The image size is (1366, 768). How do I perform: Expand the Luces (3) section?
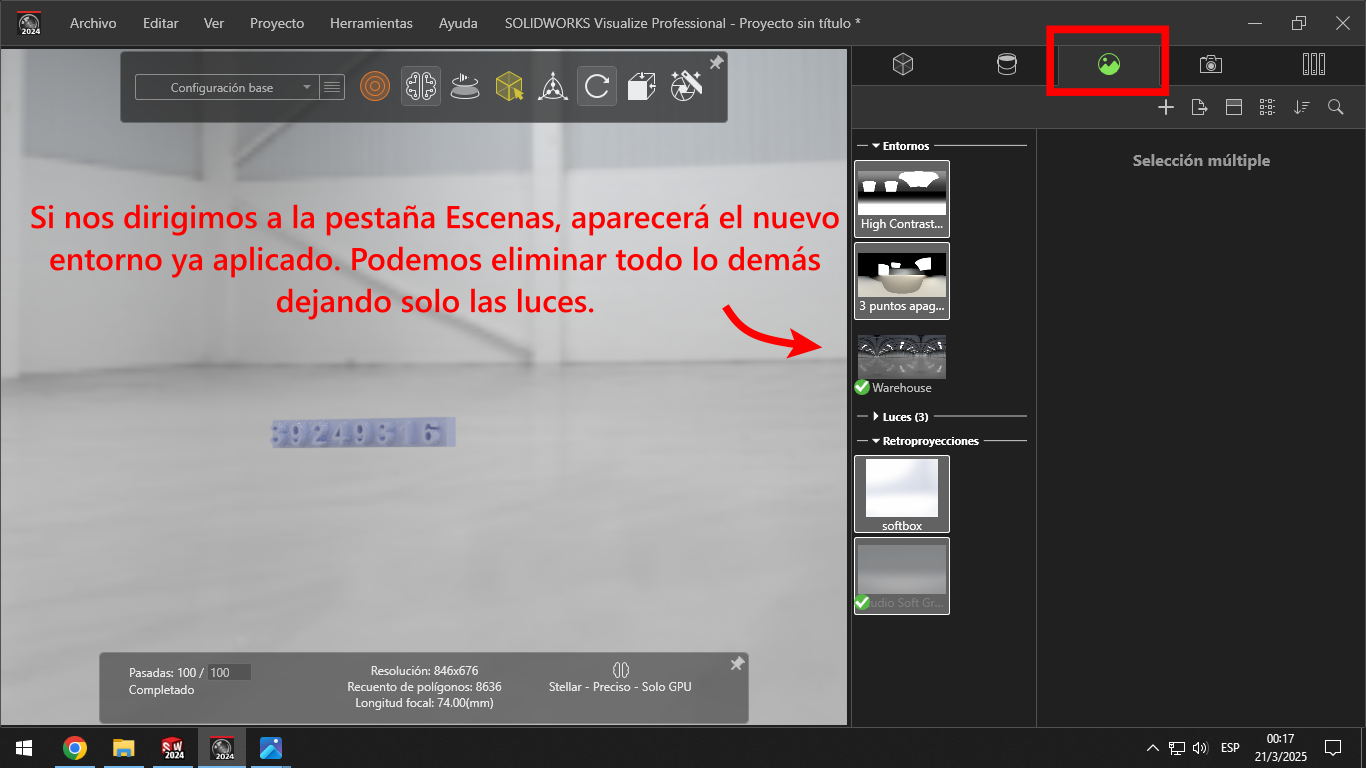coord(877,416)
